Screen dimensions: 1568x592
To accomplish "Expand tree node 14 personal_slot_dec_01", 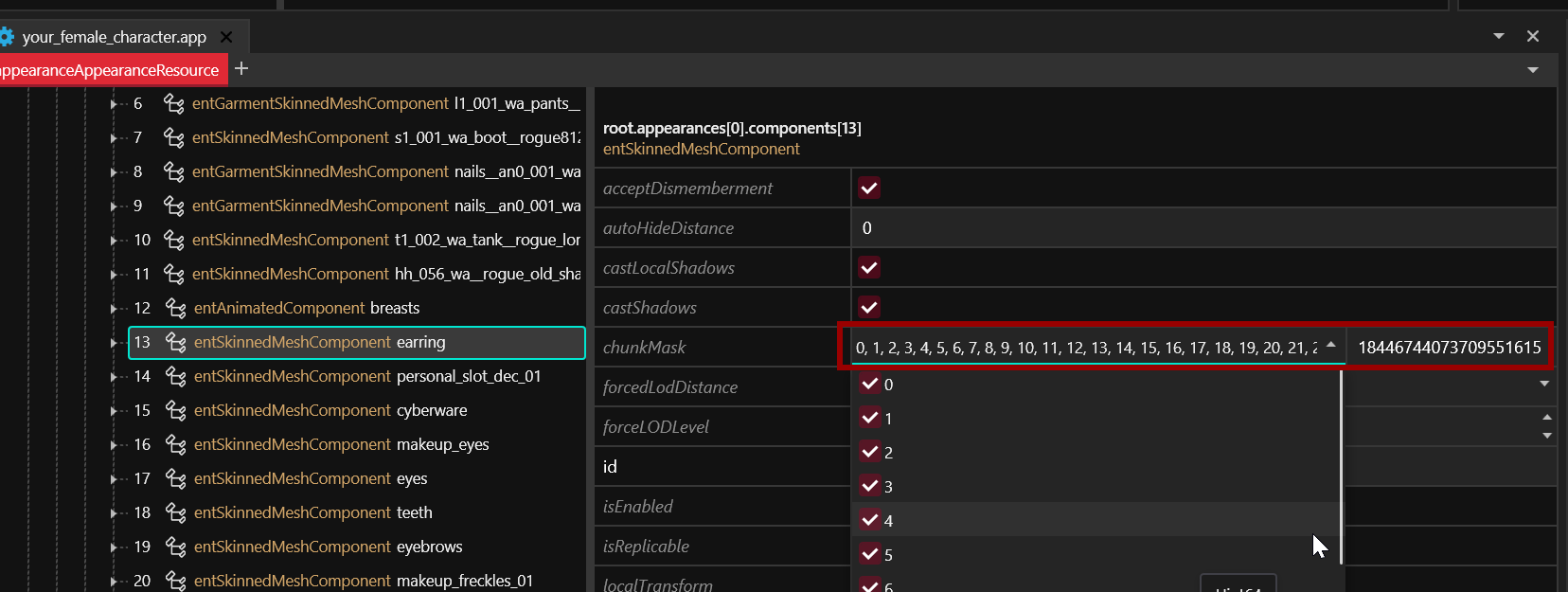I will (x=114, y=377).
